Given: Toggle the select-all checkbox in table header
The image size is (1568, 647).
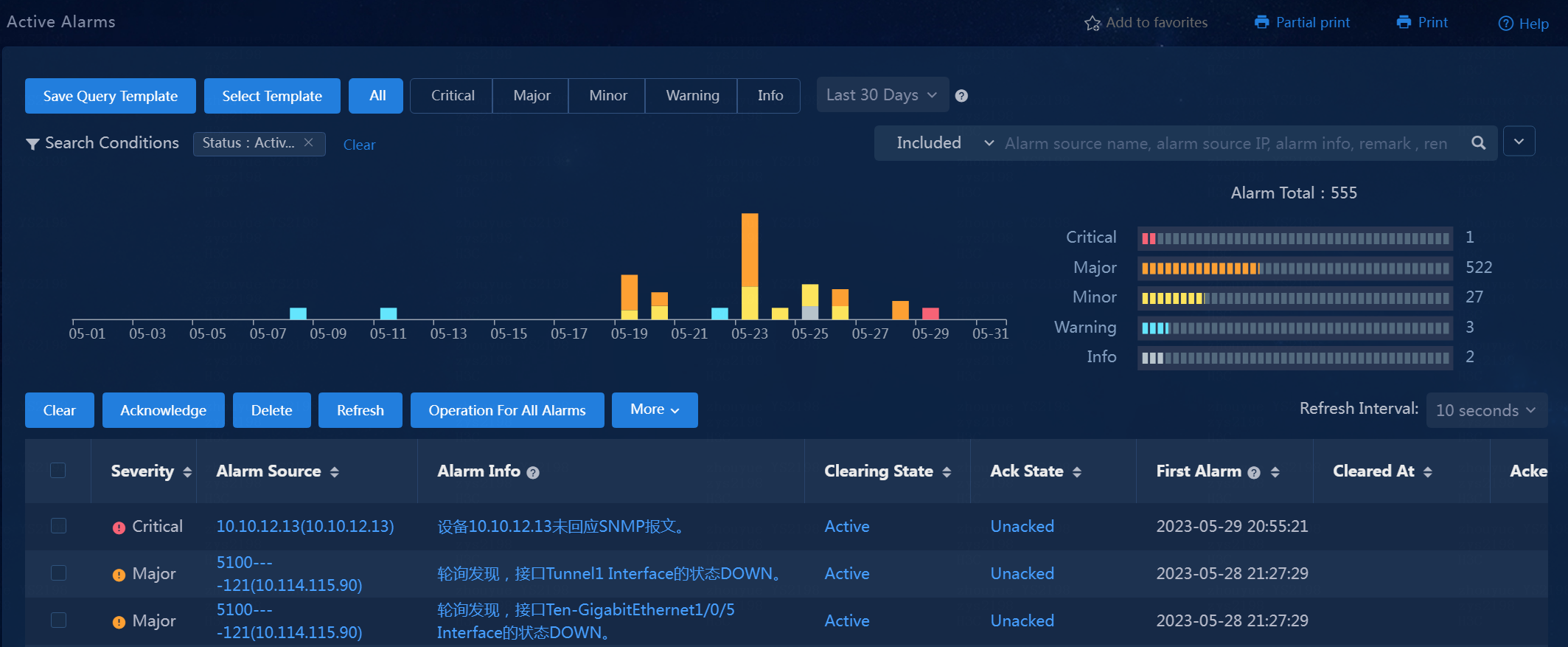Looking at the screenshot, I should pyautogui.click(x=58, y=470).
